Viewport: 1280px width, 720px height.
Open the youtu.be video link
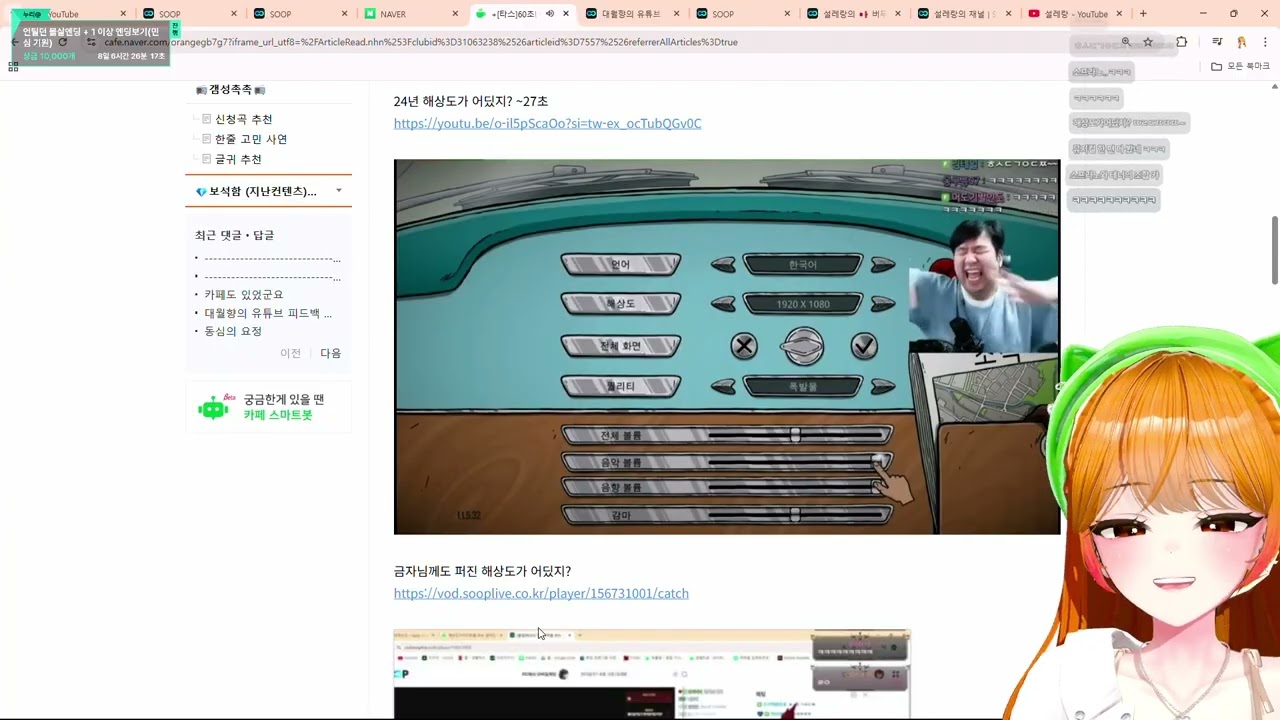coord(547,124)
